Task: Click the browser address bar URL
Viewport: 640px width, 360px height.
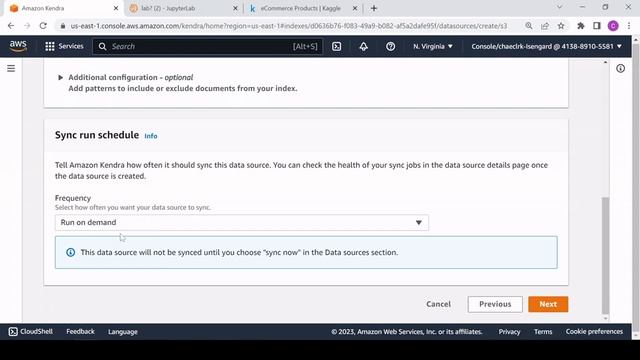Action: pos(289,26)
